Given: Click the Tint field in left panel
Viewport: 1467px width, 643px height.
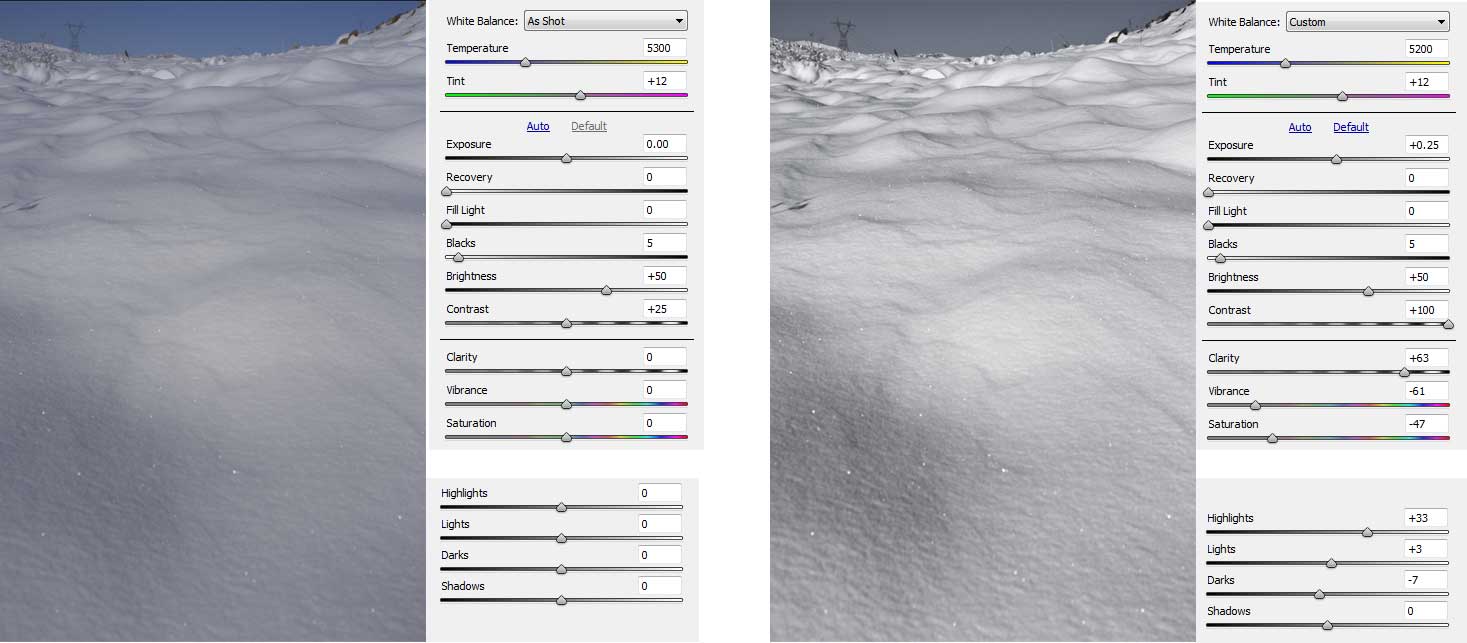Looking at the screenshot, I should 666,81.
